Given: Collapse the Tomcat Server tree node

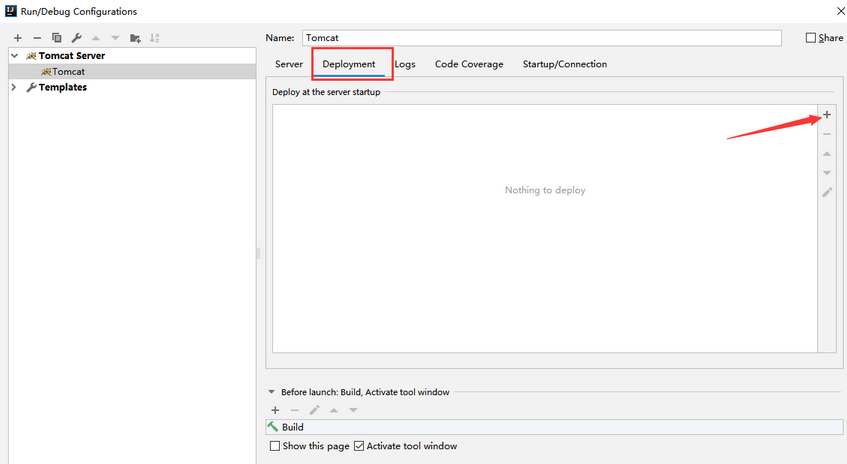Looking at the screenshot, I should (15, 56).
